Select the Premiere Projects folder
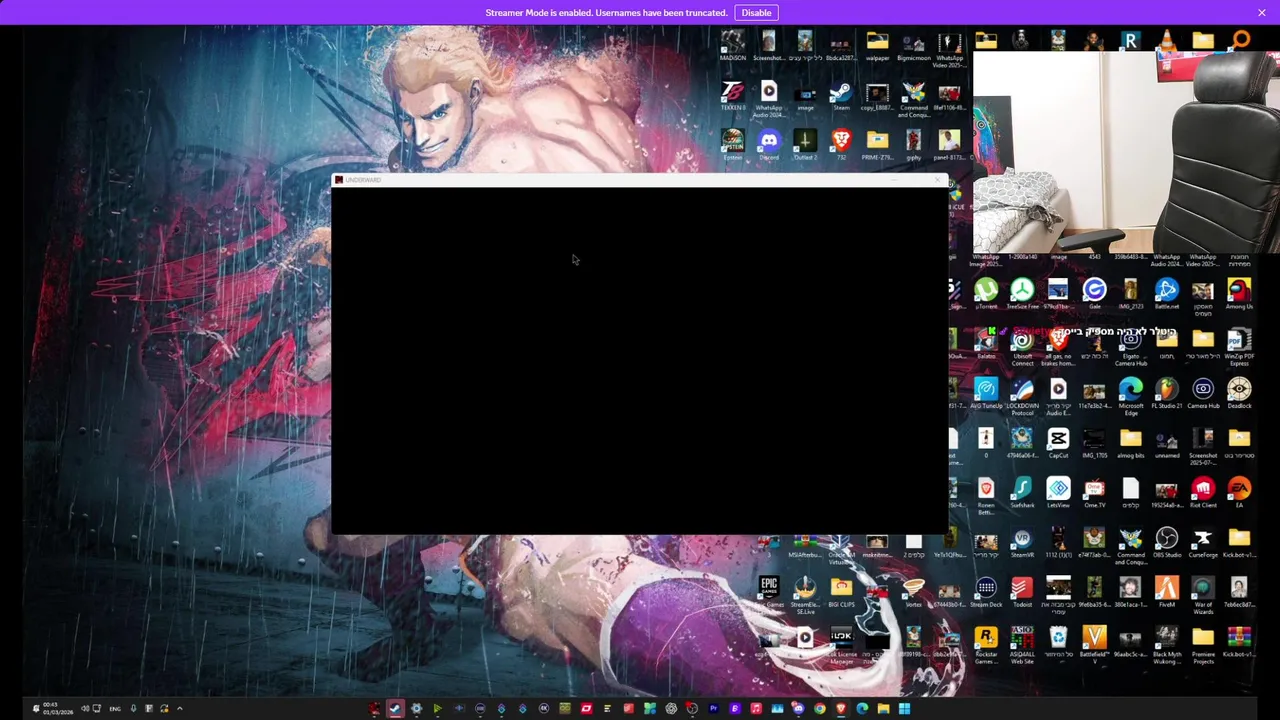The height and width of the screenshot is (720, 1280). coord(1203,645)
